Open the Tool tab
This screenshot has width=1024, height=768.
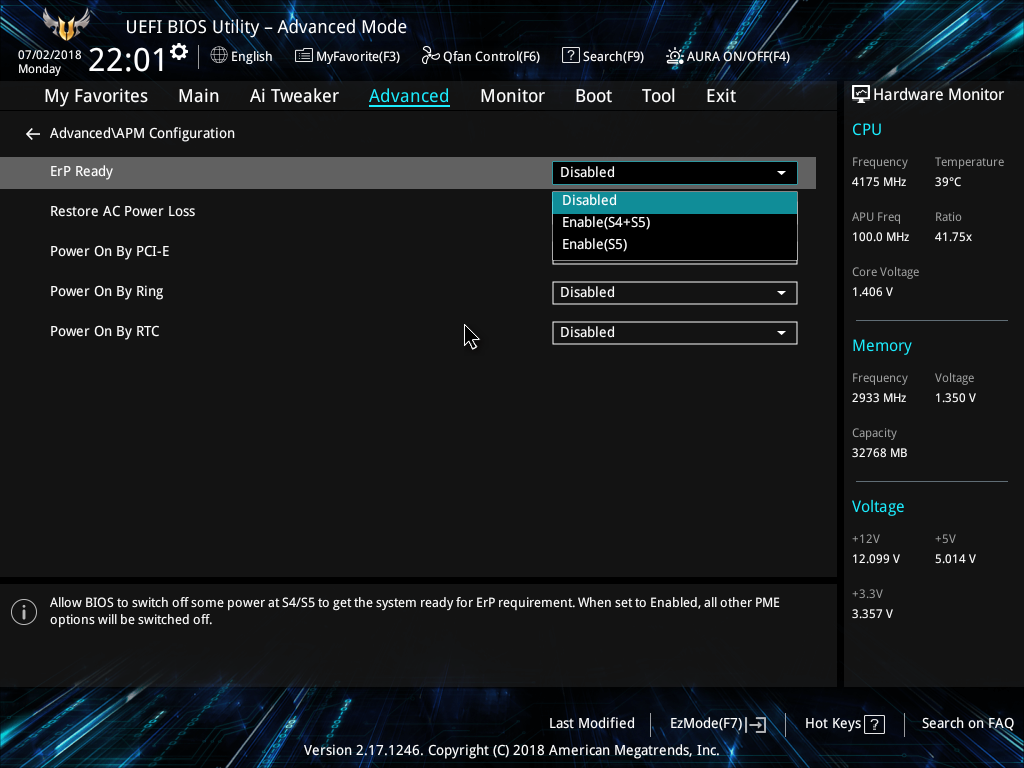658,96
